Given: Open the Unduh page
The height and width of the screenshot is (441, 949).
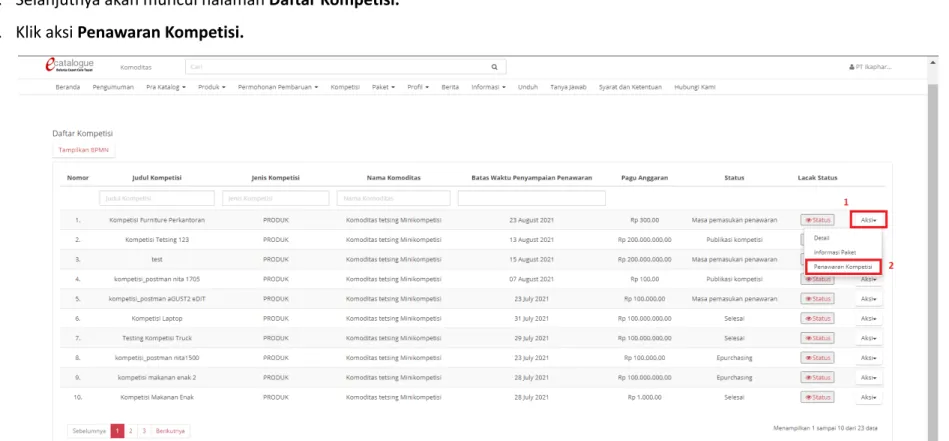Looking at the screenshot, I should (x=528, y=87).
